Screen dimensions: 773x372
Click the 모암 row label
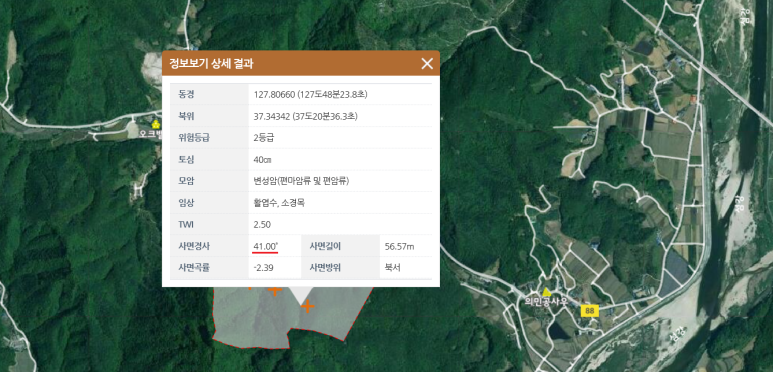point(186,181)
